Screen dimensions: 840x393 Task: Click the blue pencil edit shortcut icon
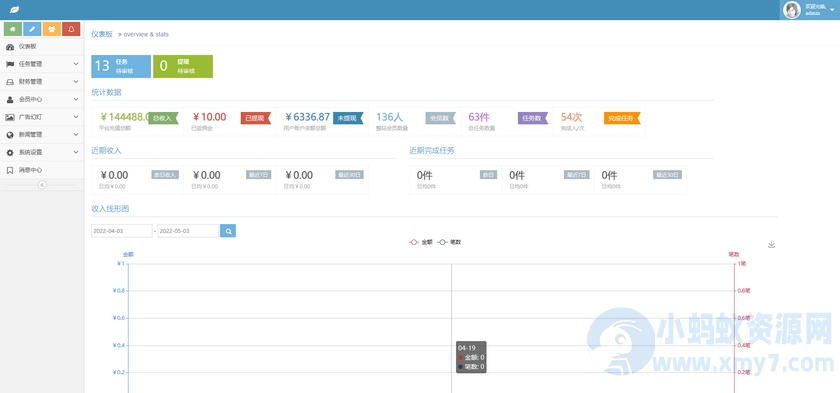coord(32,29)
